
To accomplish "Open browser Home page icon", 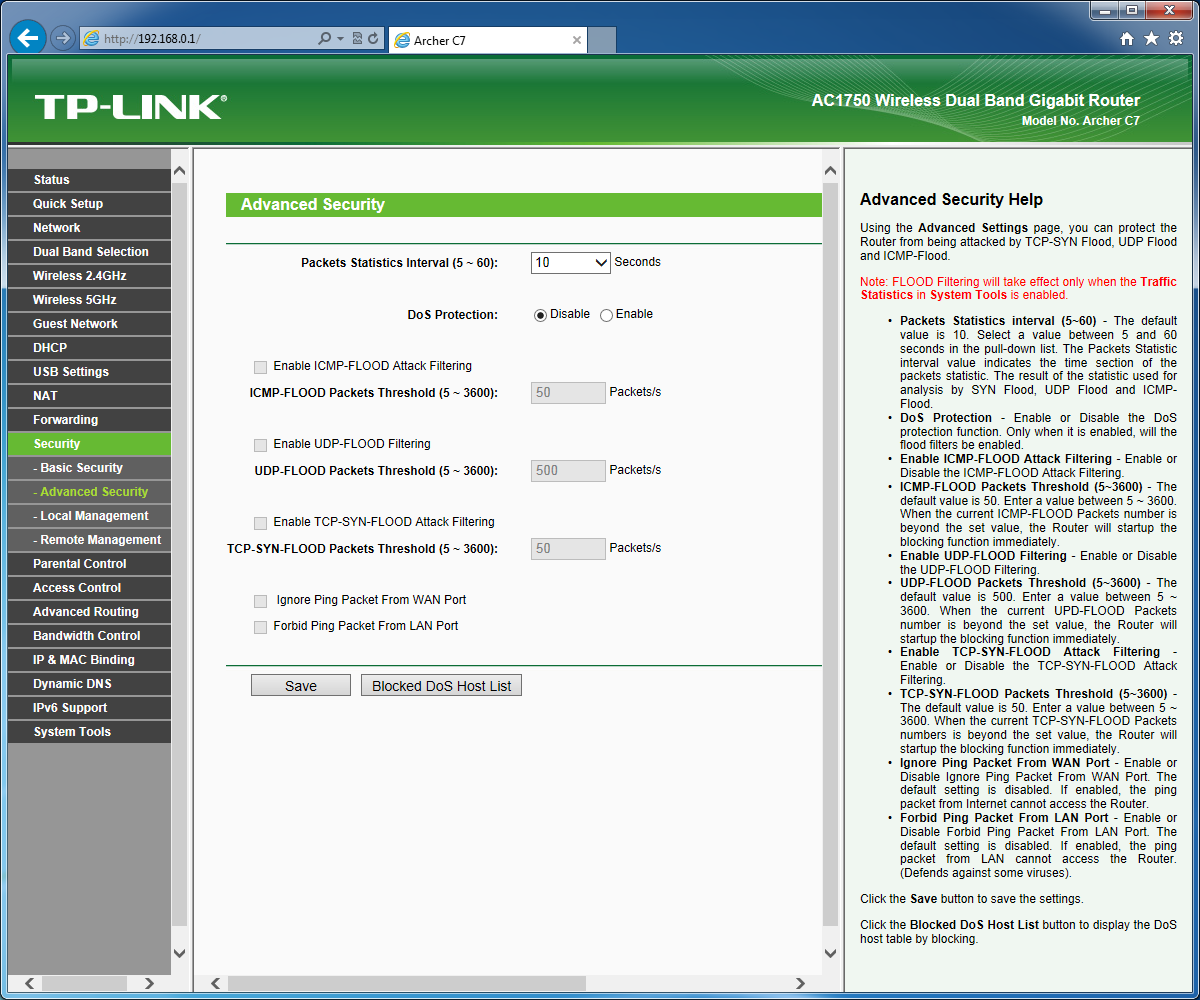I will (1127, 39).
